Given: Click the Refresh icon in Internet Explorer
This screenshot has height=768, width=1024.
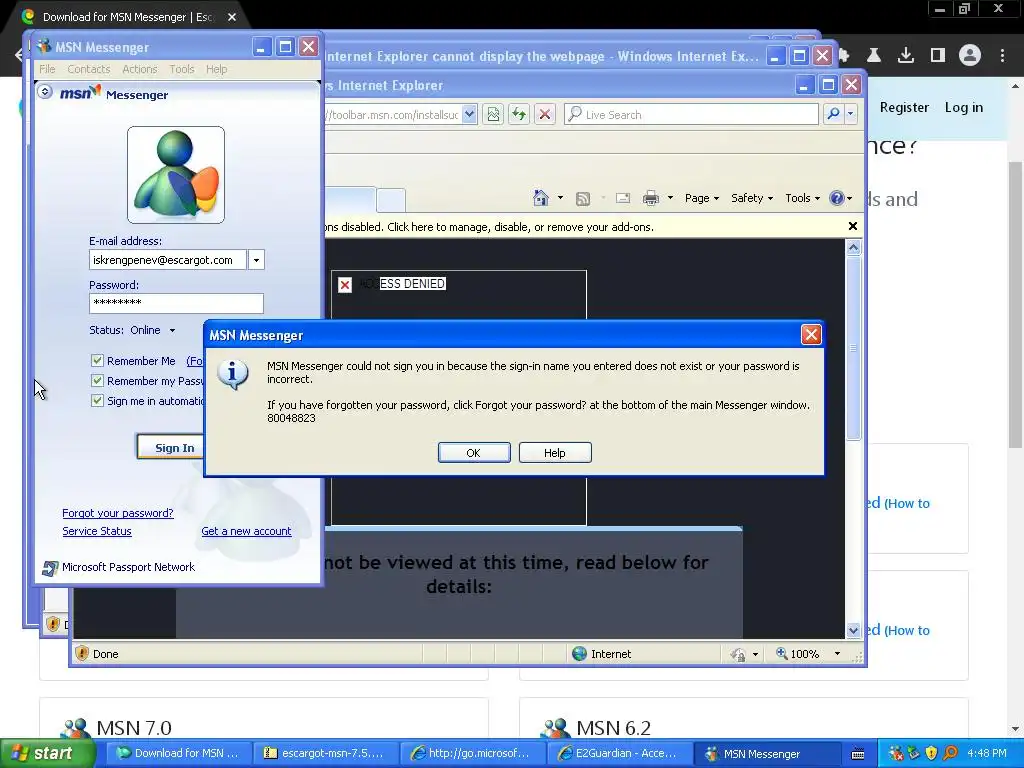Looking at the screenshot, I should click(x=519, y=115).
